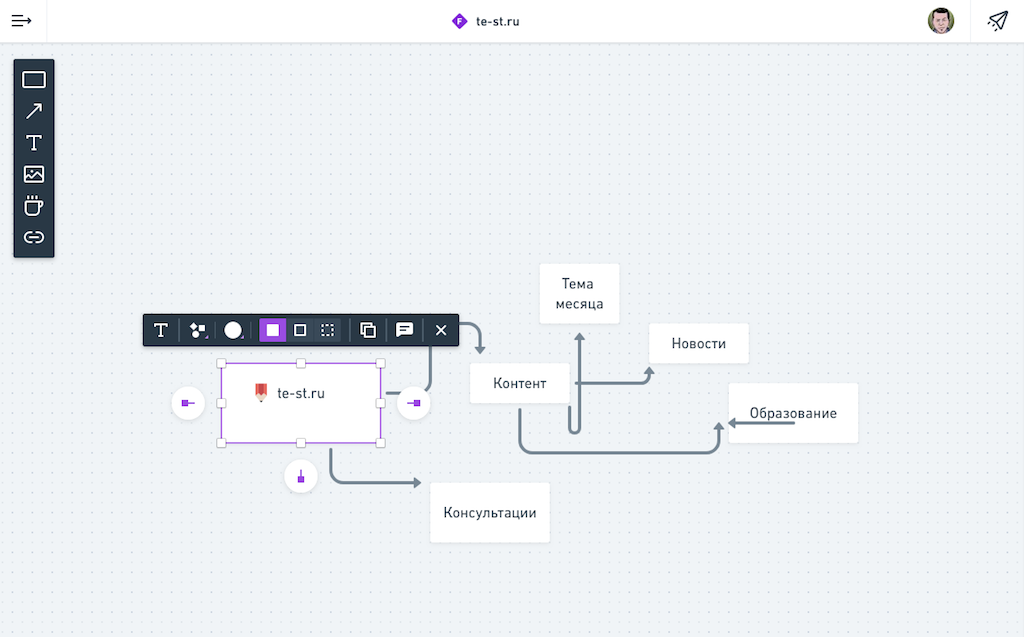Duplicate the selected shape
1024x637 pixels.
coord(368,330)
